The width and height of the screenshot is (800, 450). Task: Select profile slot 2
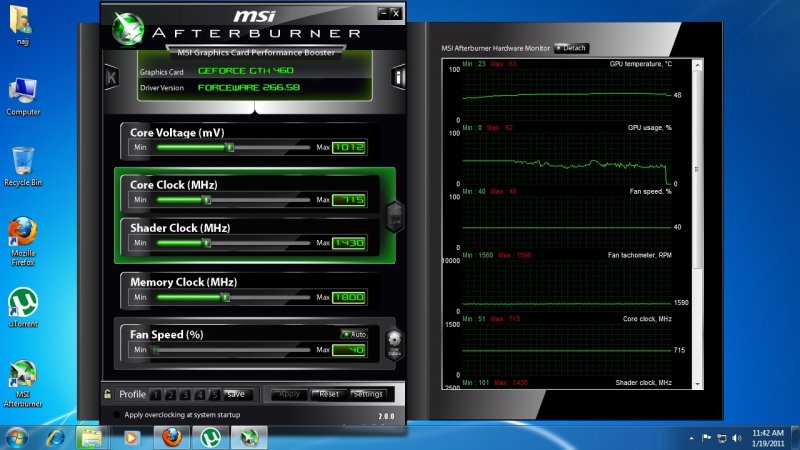170,394
